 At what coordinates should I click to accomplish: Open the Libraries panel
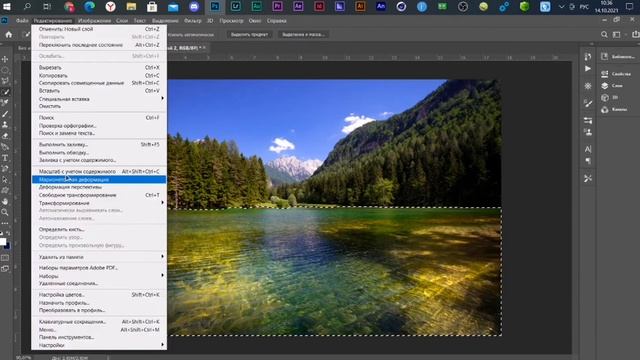(617, 57)
